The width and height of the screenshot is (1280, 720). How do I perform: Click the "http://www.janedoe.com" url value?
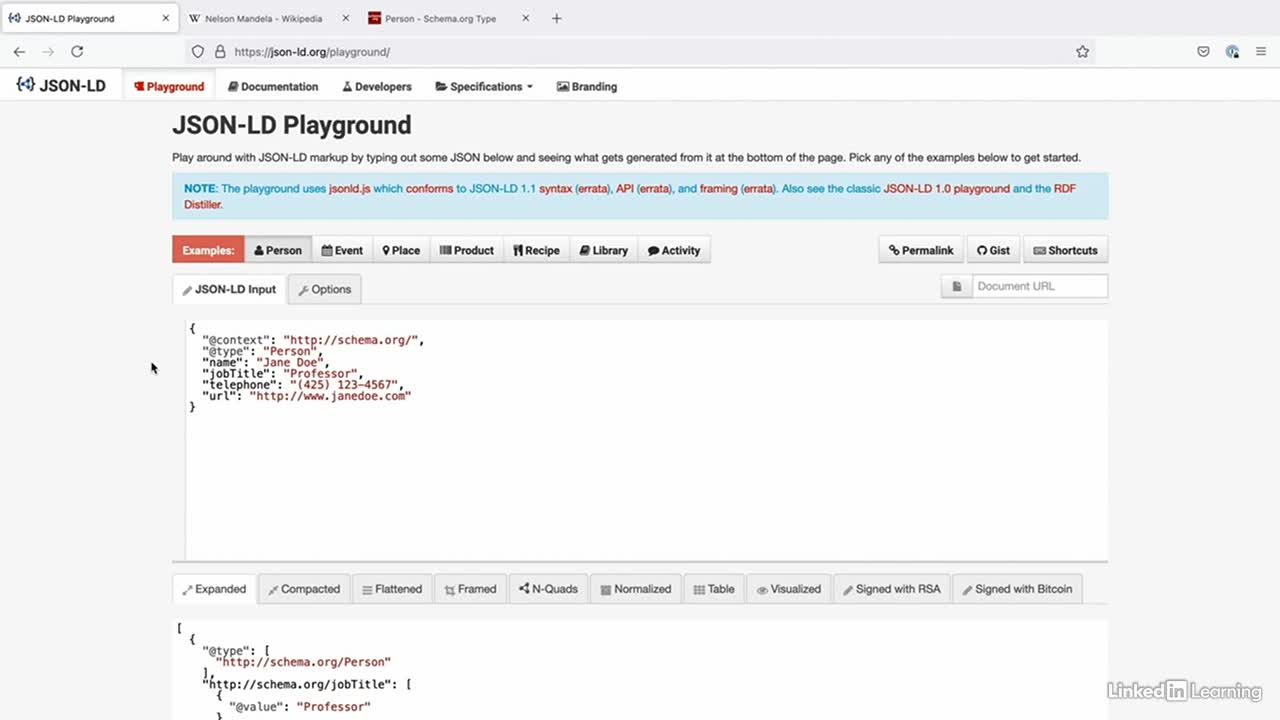coord(330,396)
